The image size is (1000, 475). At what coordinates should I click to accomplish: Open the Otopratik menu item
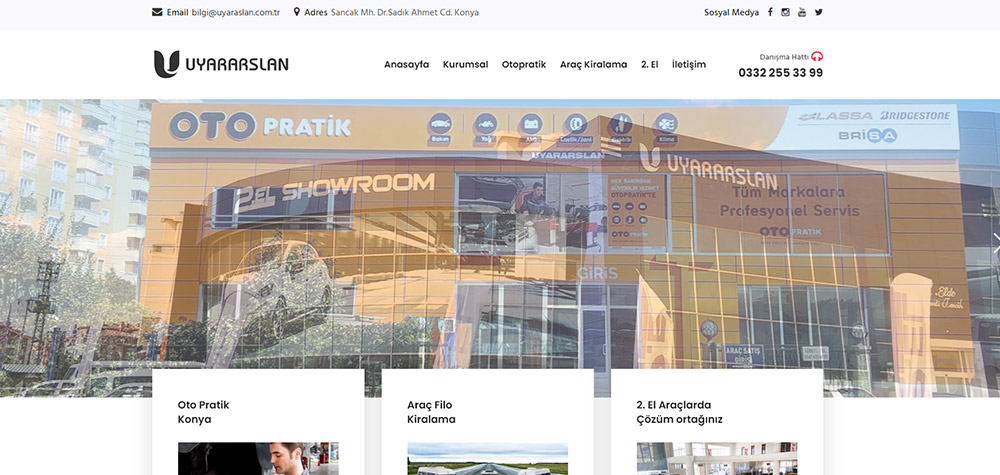click(x=524, y=64)
